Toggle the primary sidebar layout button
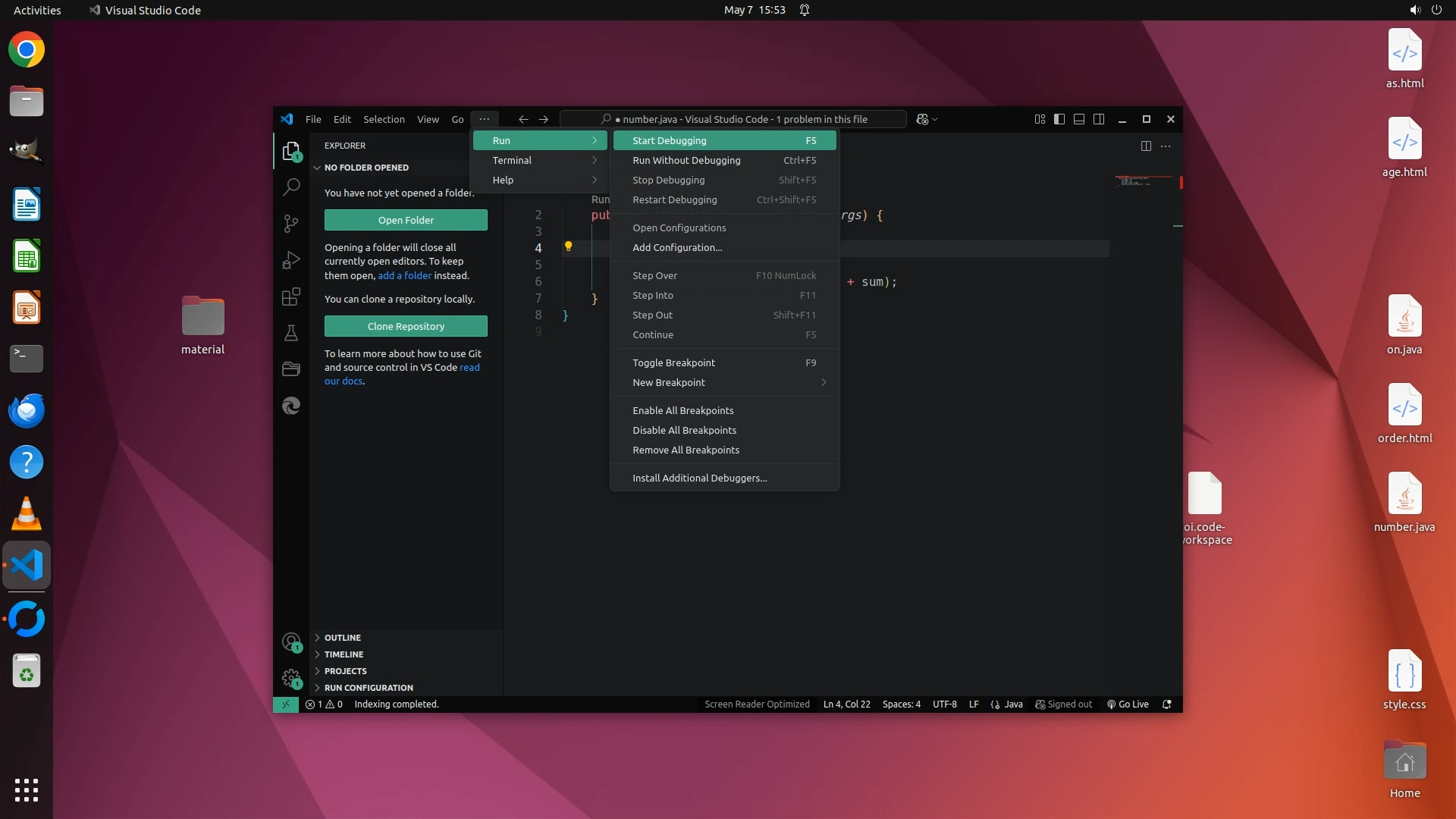 pyautogui.click(x=1059, y=119)
